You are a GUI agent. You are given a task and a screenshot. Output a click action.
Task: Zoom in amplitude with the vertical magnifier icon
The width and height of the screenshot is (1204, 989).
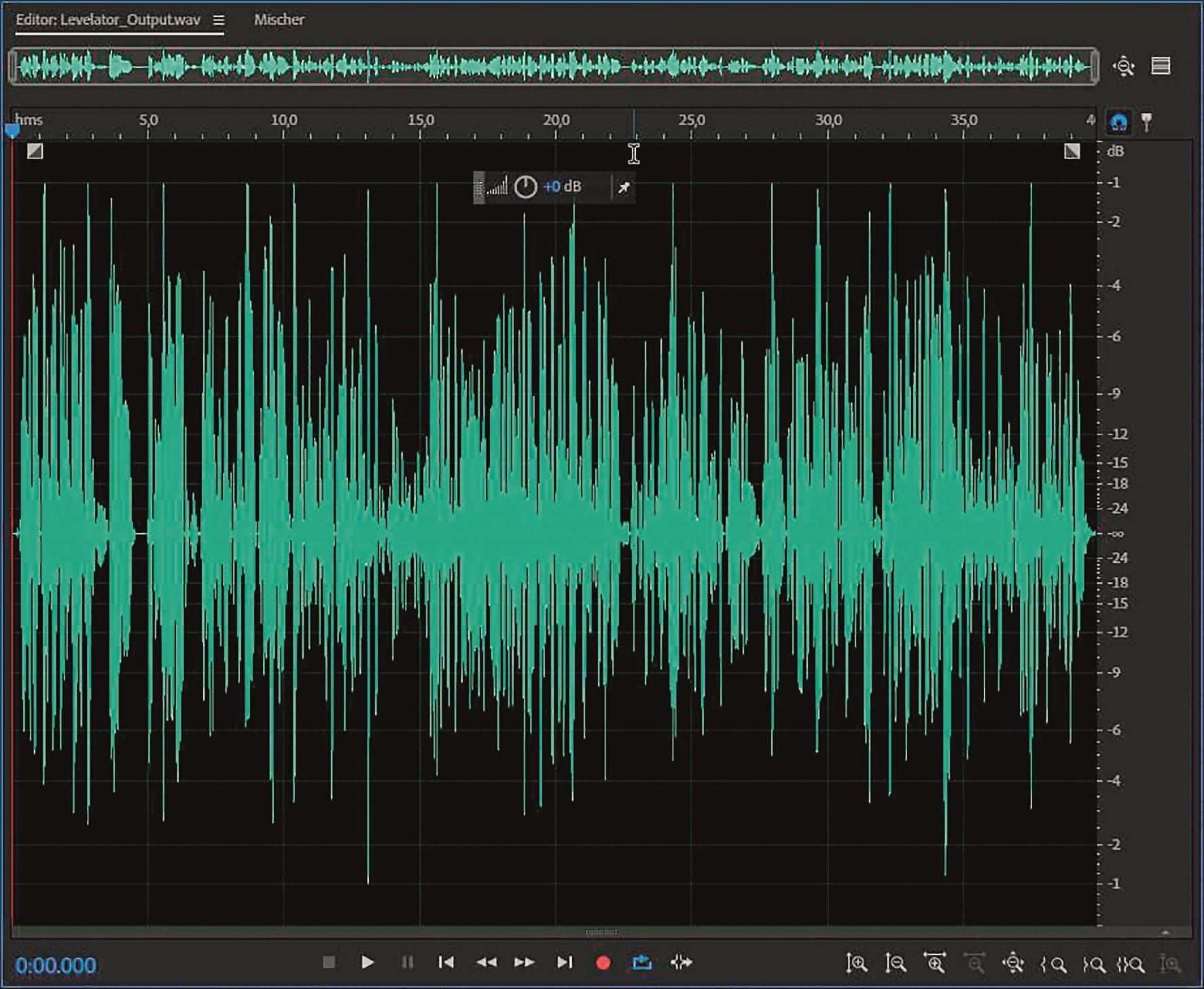coord(856,962)
